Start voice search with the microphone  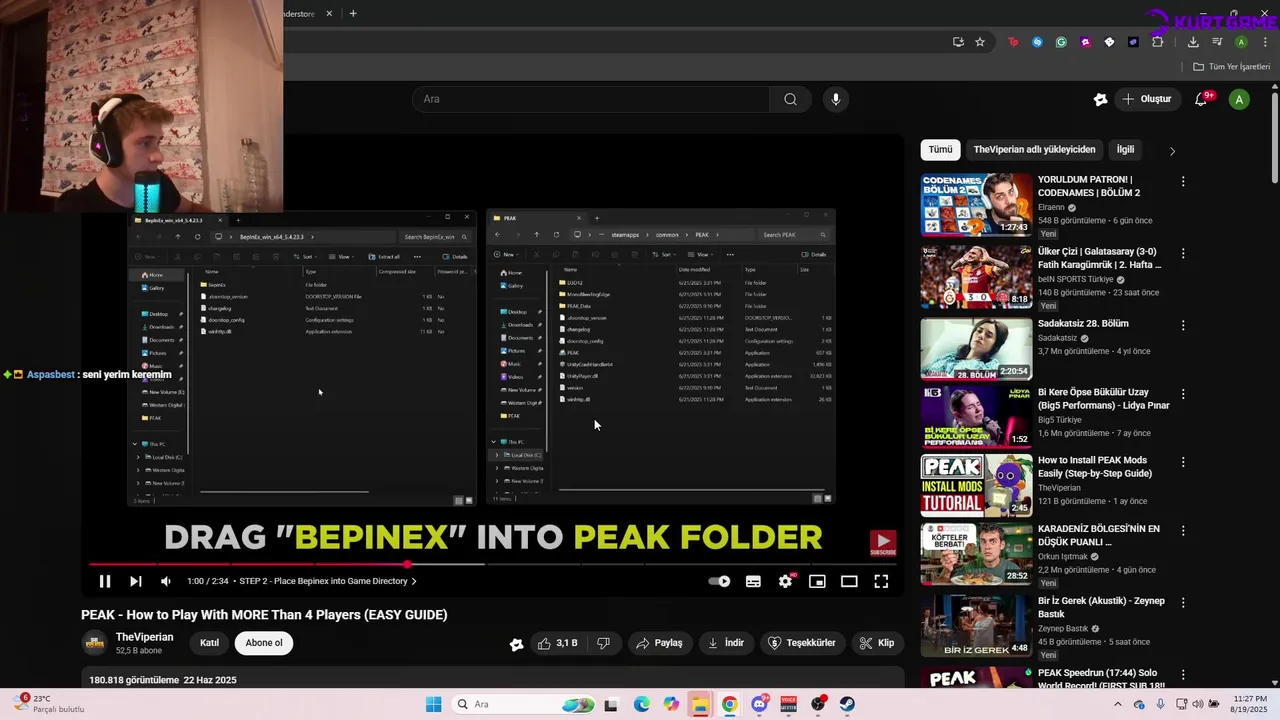(836, 99)
